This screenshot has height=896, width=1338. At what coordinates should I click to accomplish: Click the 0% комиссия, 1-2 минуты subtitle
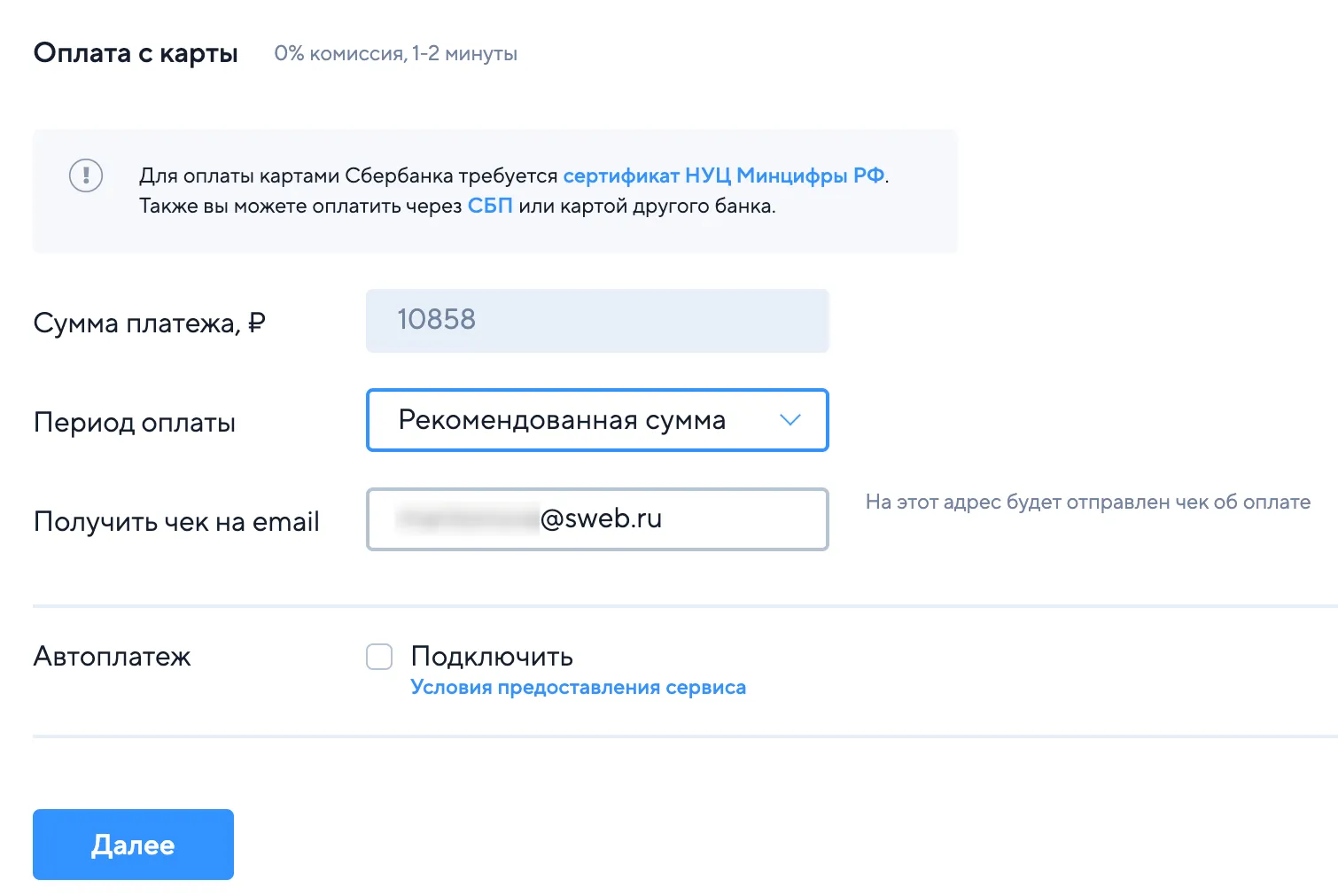[395, 53]
